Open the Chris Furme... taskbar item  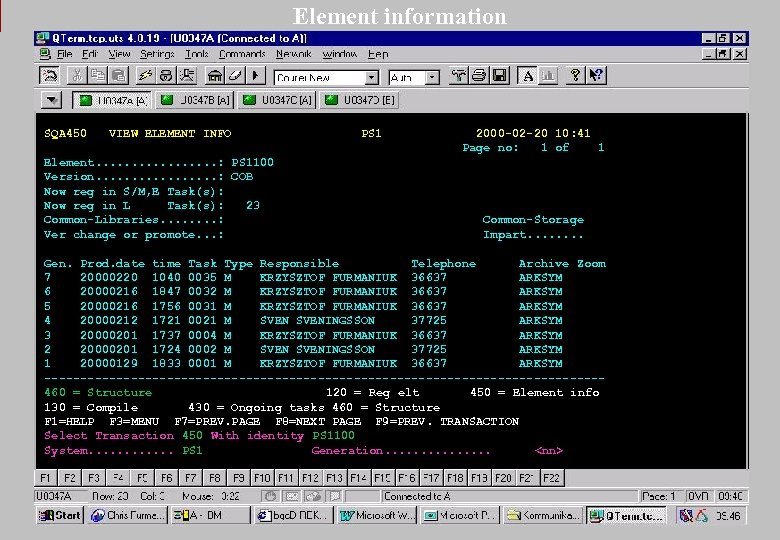[x=127, y=516]
